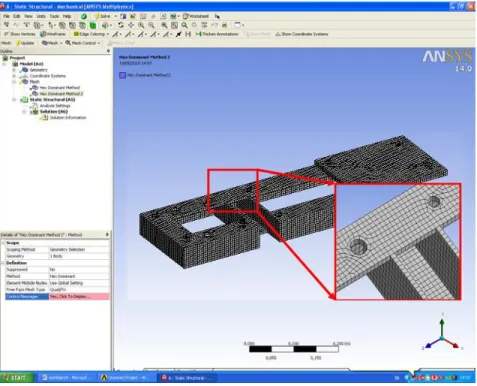Toggle the Vertex selection filter

[62, 25]
